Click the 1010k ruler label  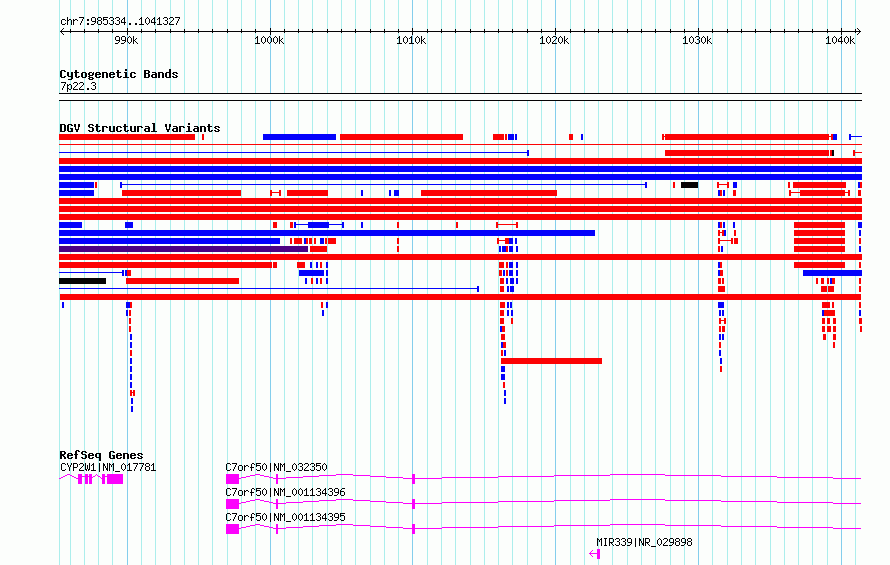point(412,40)
